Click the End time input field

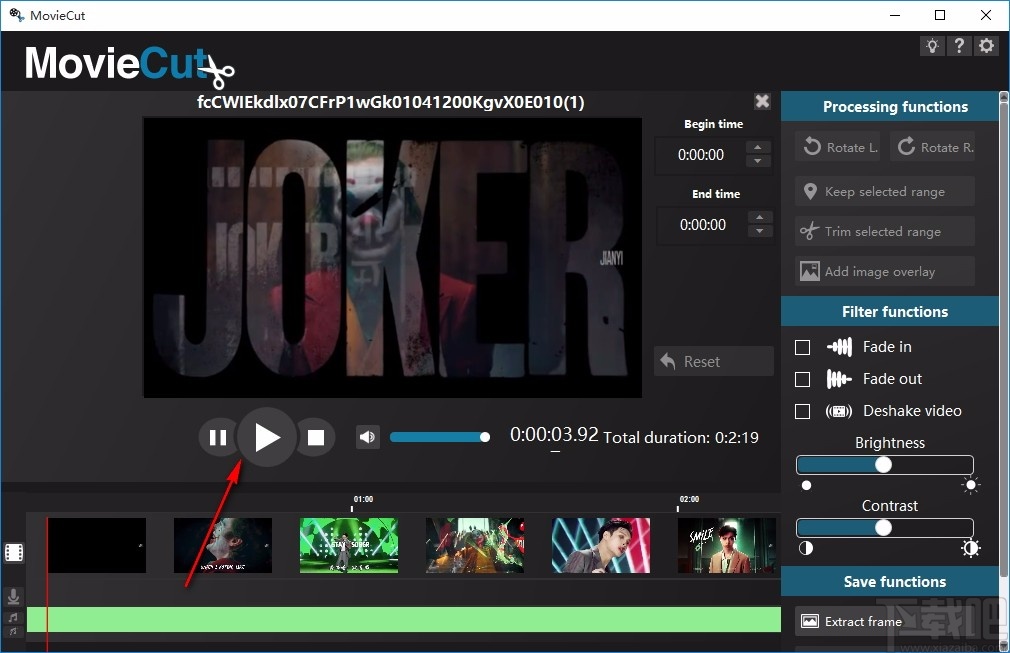[x=703, y=225]
